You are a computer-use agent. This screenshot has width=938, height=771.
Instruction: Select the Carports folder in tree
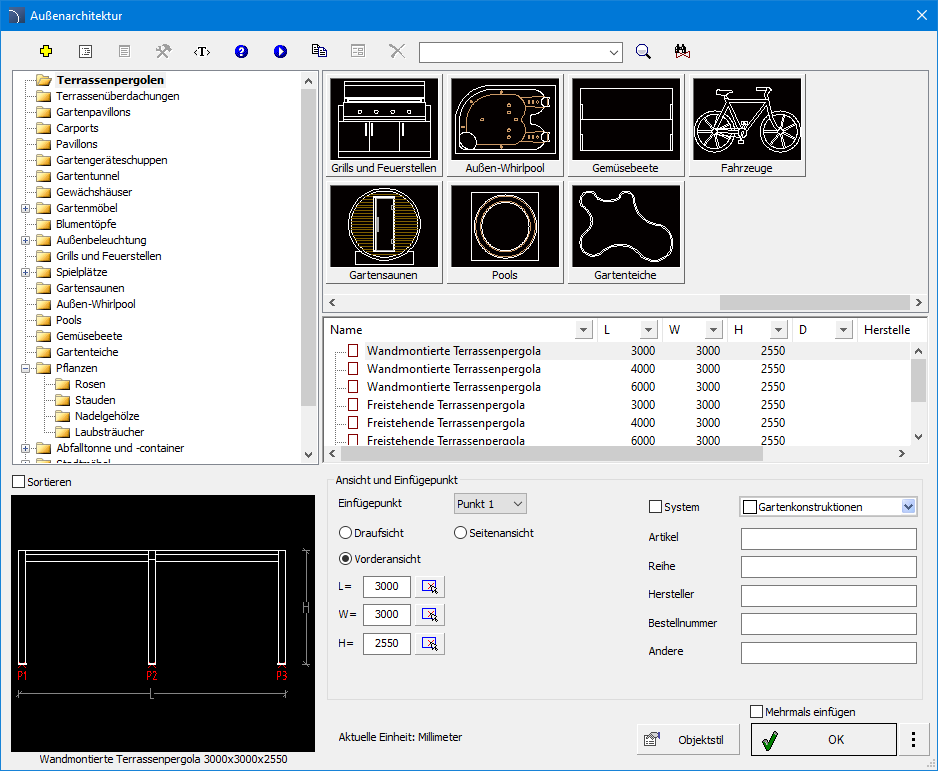[x=76, y=128]
